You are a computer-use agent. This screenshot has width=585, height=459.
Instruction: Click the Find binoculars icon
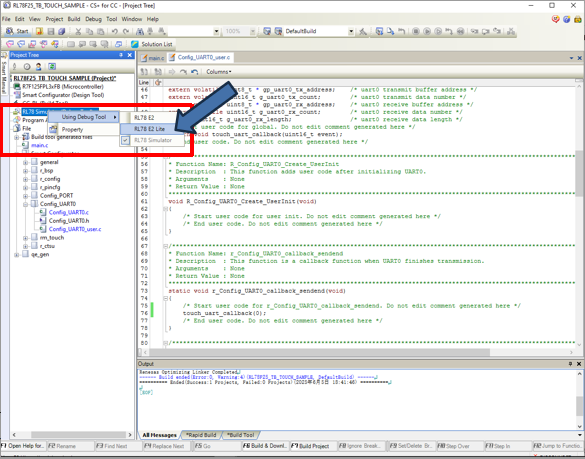tap(140, 31)
